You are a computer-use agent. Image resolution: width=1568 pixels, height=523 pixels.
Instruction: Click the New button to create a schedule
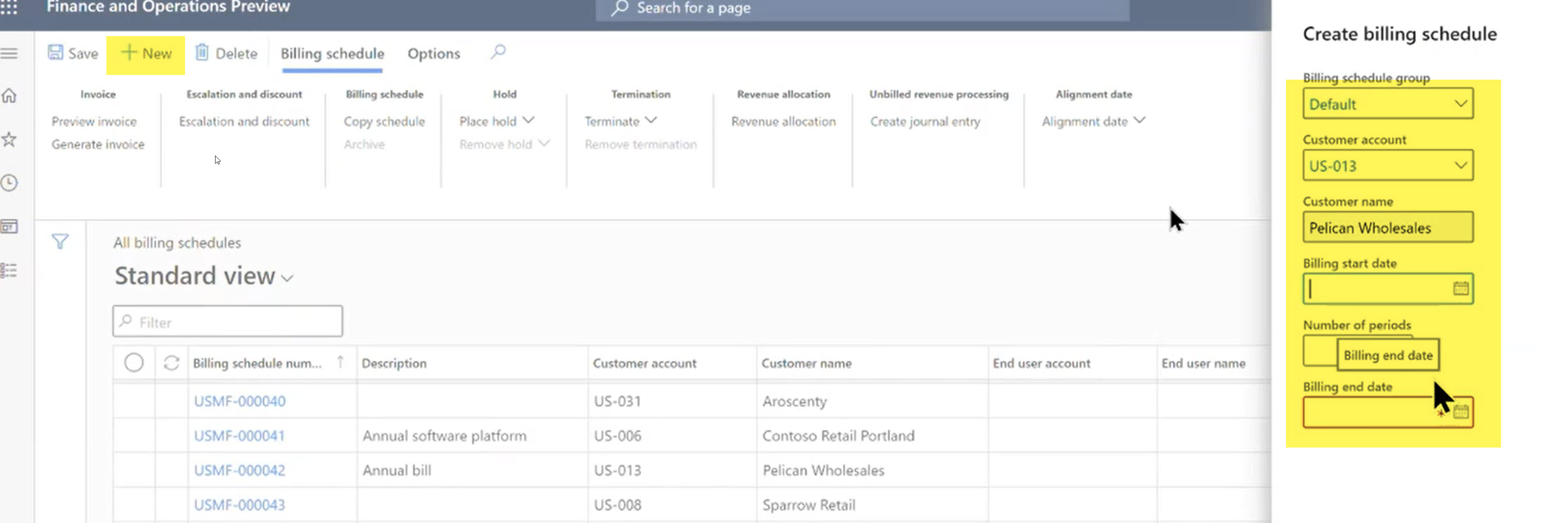click(x=146, y=53)
